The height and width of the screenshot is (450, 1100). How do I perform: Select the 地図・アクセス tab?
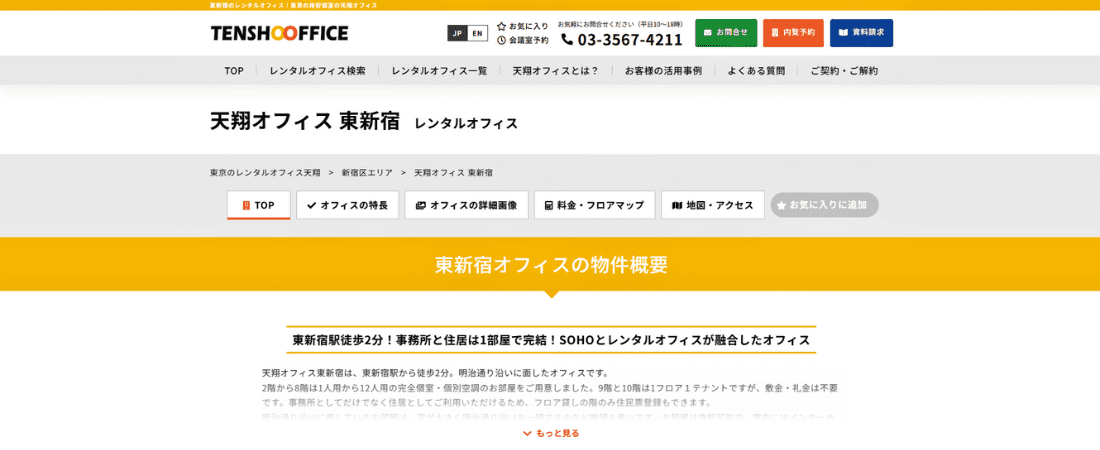[712, 205]
